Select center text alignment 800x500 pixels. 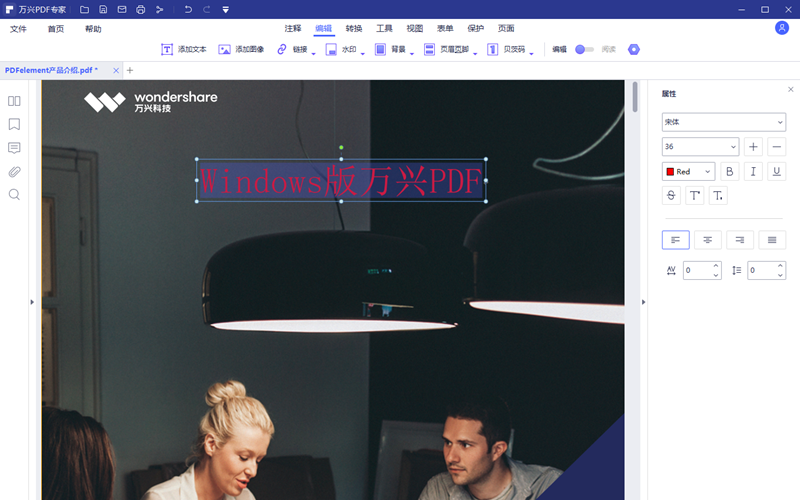click(708, 240)
